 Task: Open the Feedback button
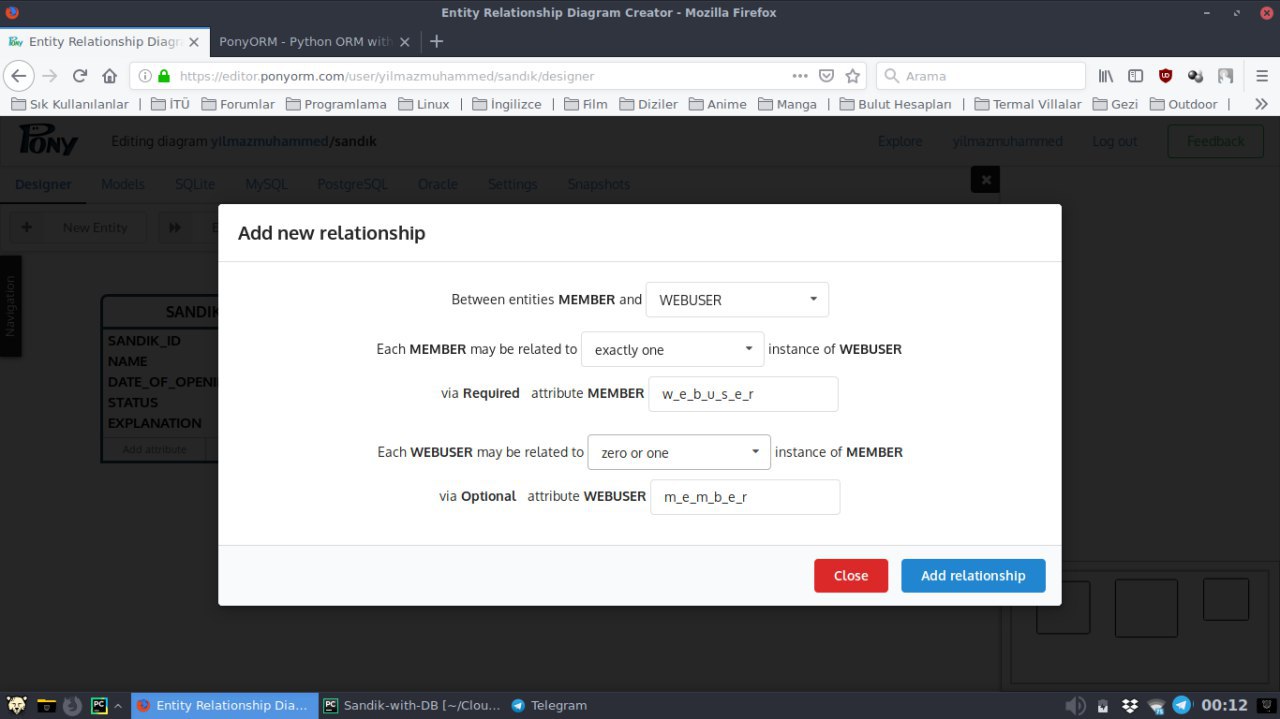1216,141
